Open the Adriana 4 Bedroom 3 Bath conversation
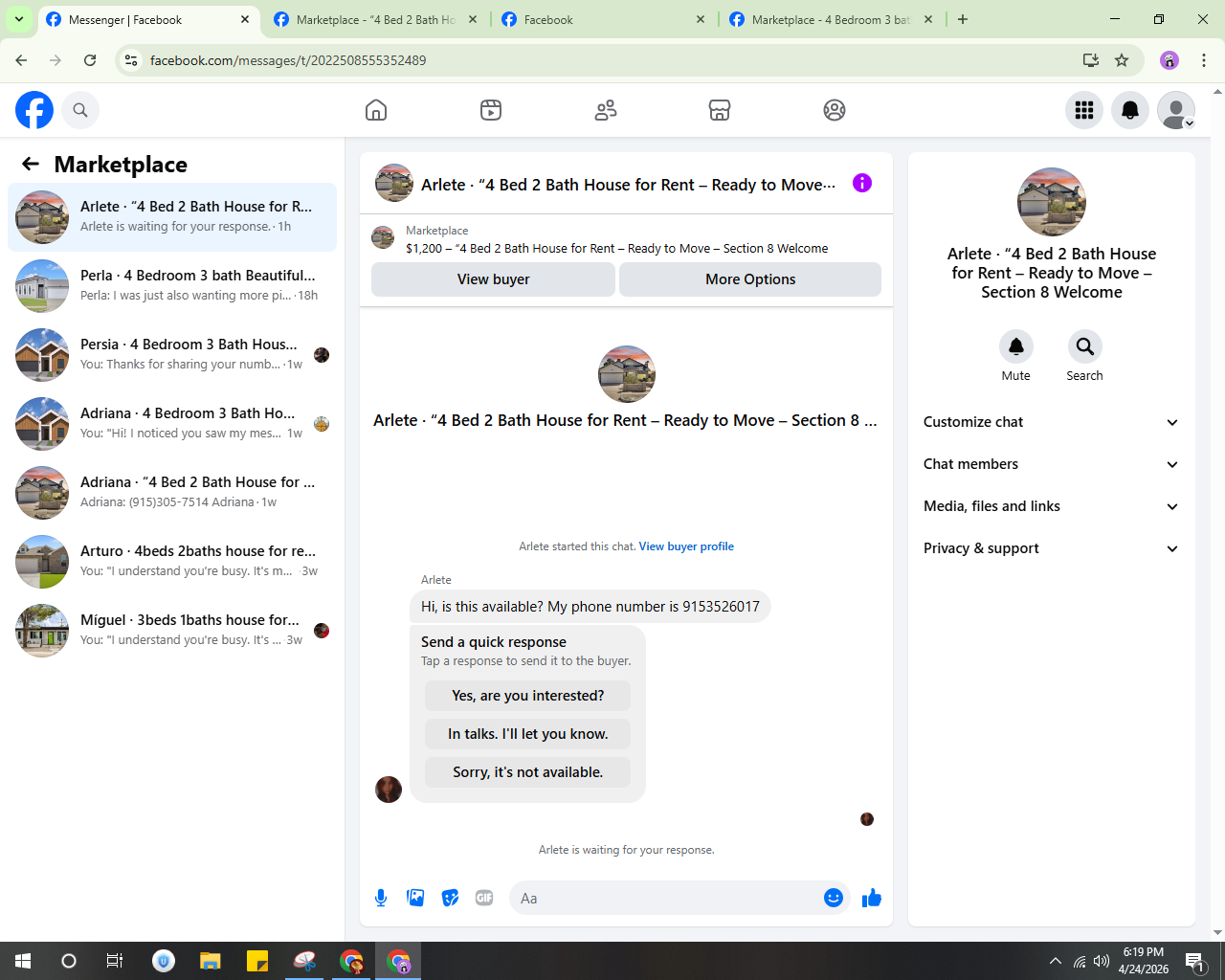The height and width of the screenshot is (980, 1225). [x=172, y=424]
